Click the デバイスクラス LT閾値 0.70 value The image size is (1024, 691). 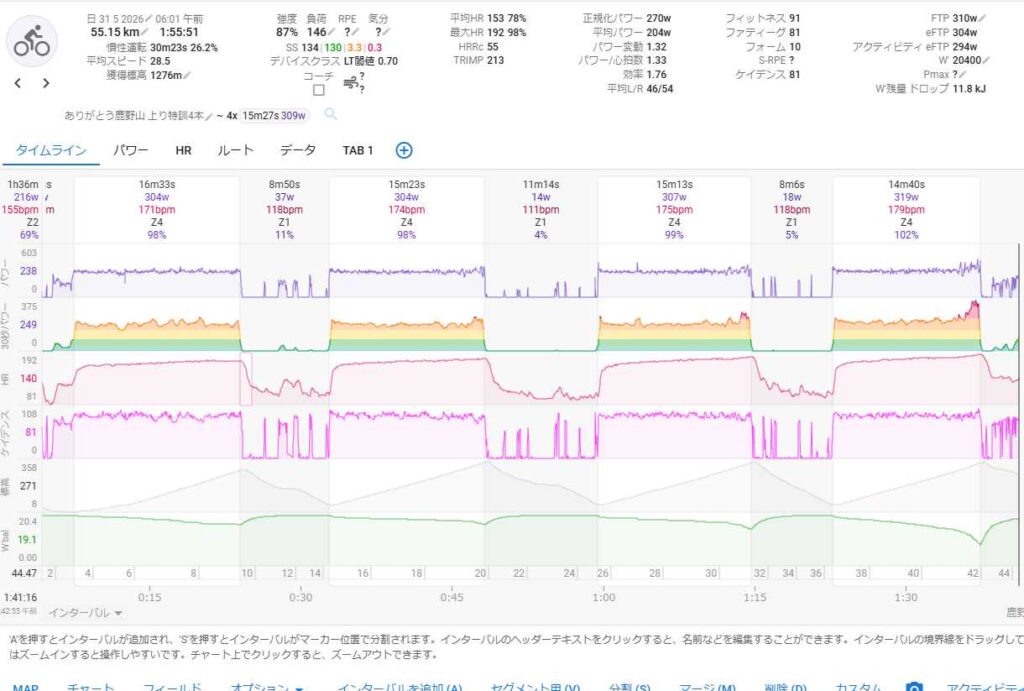[x=371, y=61]
